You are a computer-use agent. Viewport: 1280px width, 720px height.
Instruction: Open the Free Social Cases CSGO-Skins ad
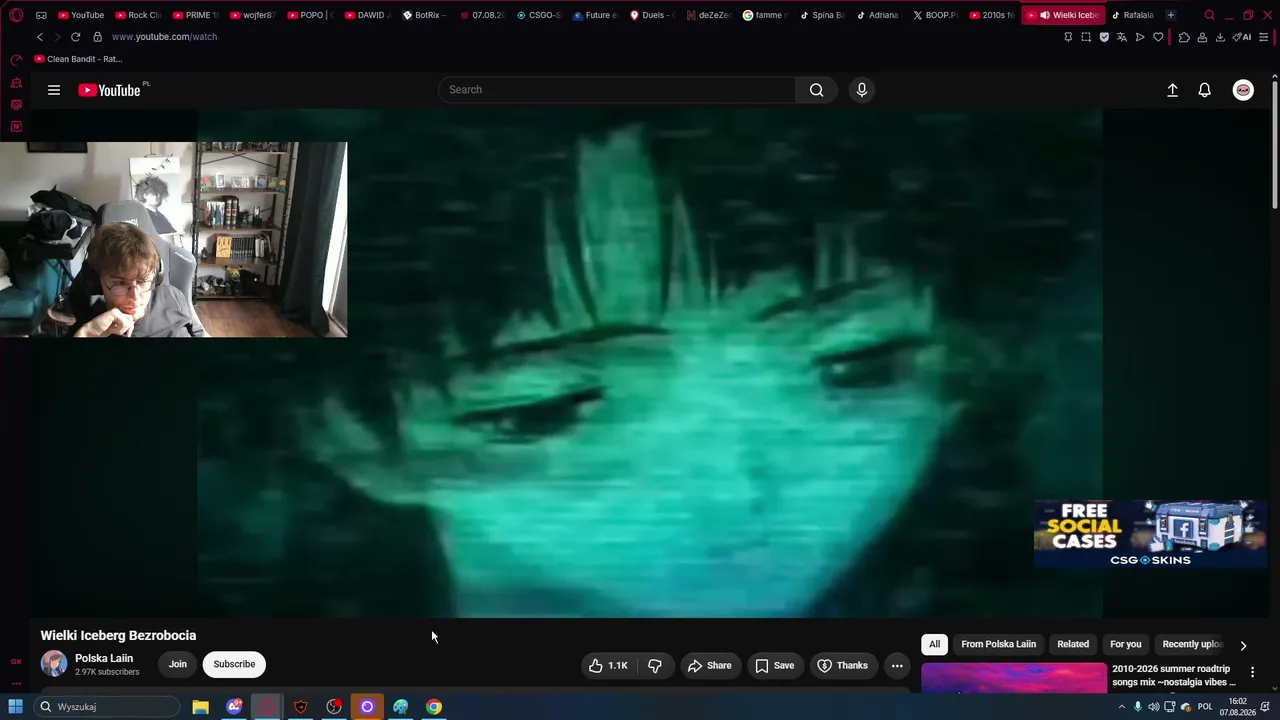[x=1150, y=534]
